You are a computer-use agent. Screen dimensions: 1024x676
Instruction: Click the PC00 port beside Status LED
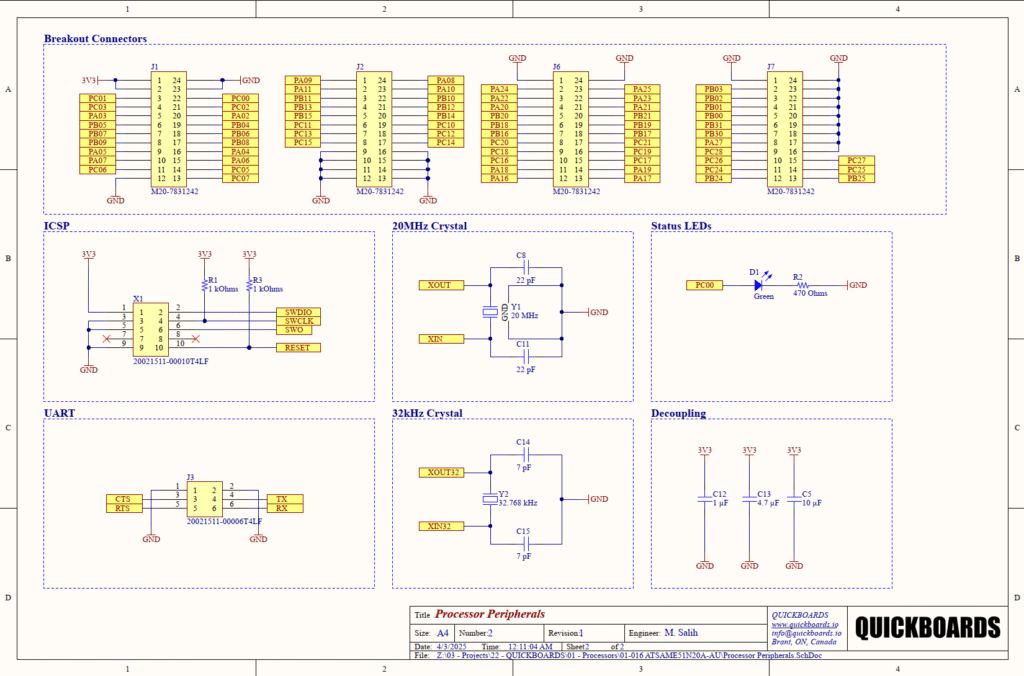click(706, 285)
